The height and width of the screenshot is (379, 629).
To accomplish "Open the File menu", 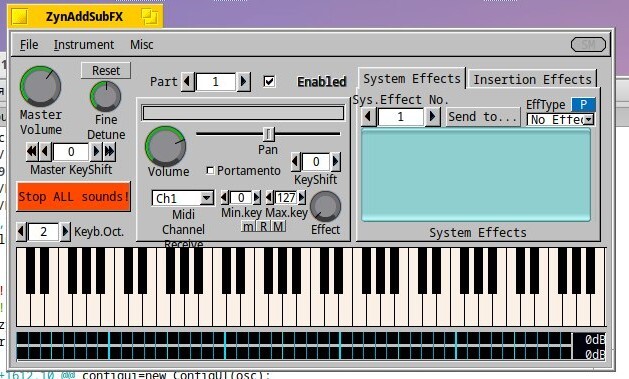I will click(x=29, y=45).
